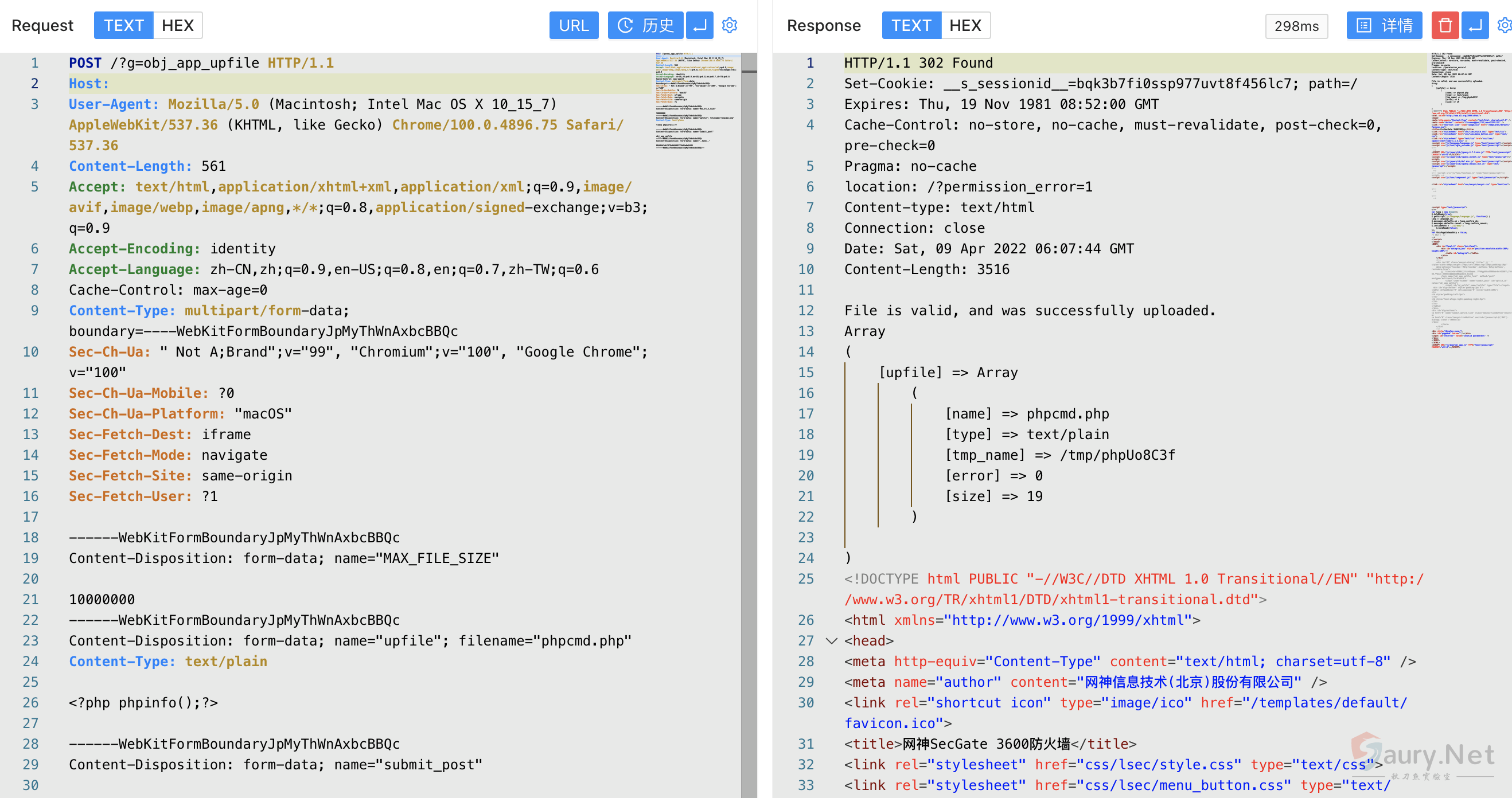The width and height of the screenshot is (1512, 798).
Task: Switch Response view to TEXT
Action: point(911,25)
